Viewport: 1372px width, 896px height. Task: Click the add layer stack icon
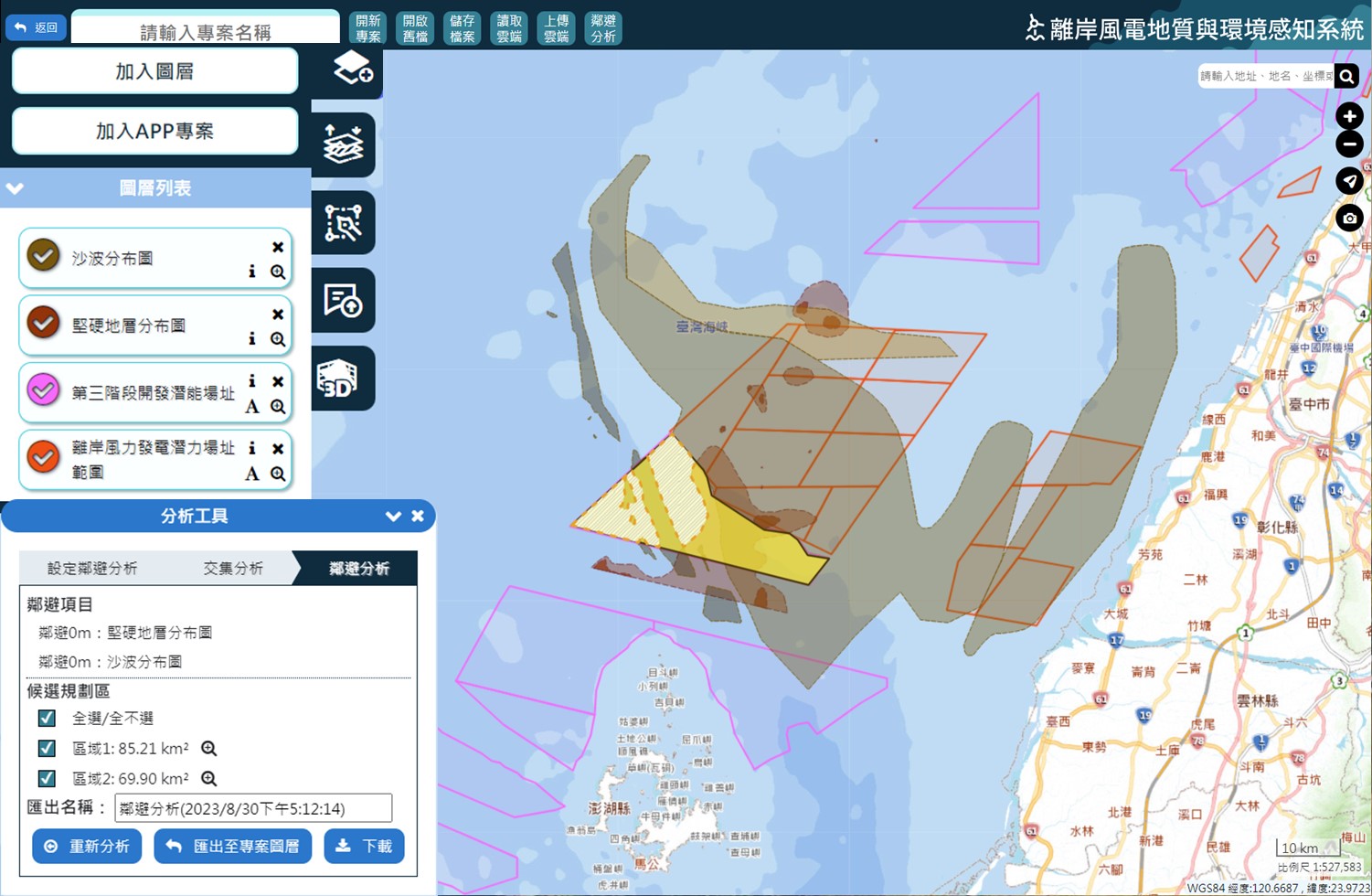[350, 69]
